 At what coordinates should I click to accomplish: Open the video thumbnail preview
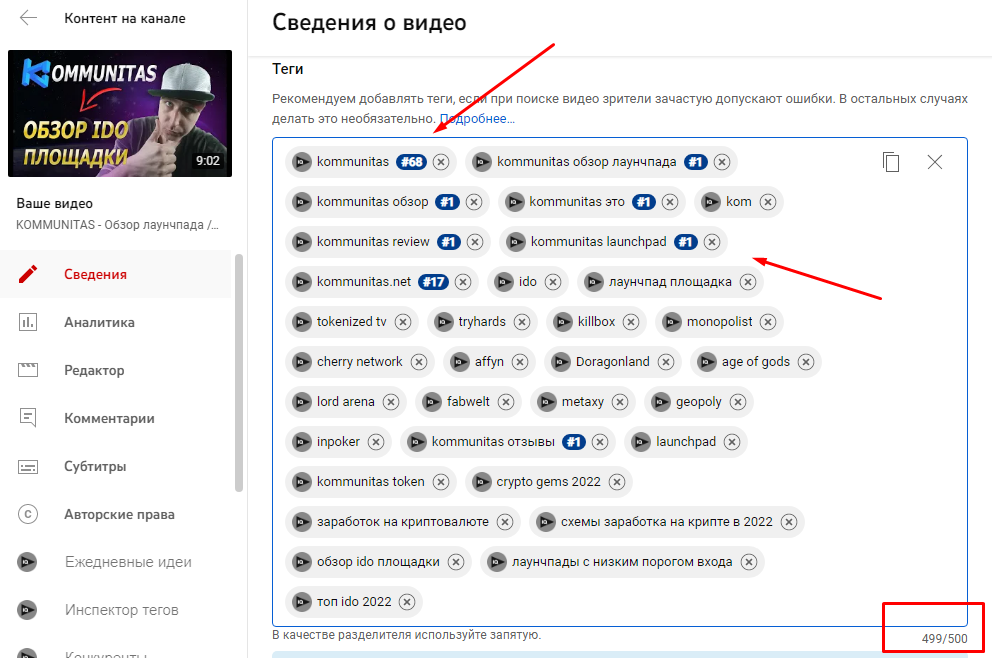120,113
